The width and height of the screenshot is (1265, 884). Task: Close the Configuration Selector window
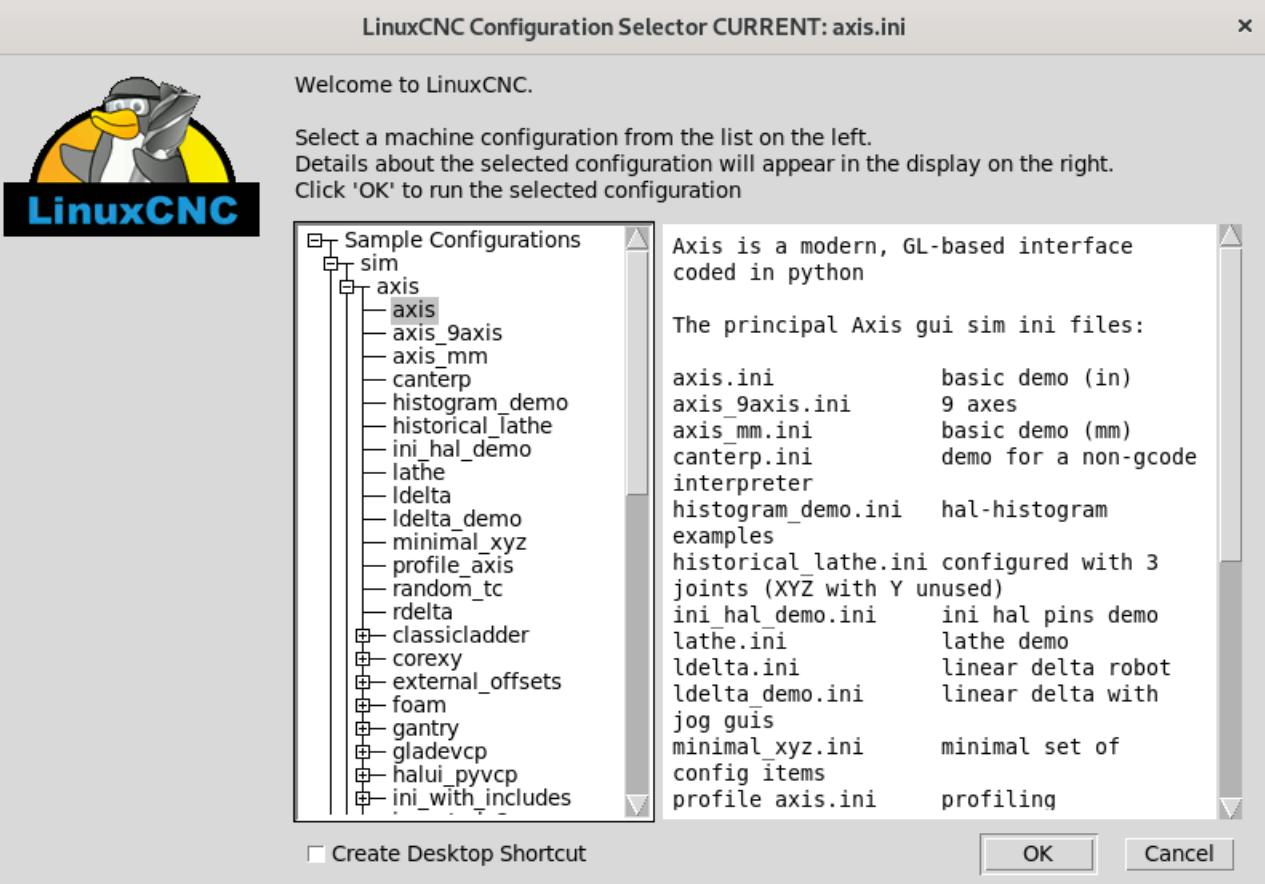click(1245, 26)
